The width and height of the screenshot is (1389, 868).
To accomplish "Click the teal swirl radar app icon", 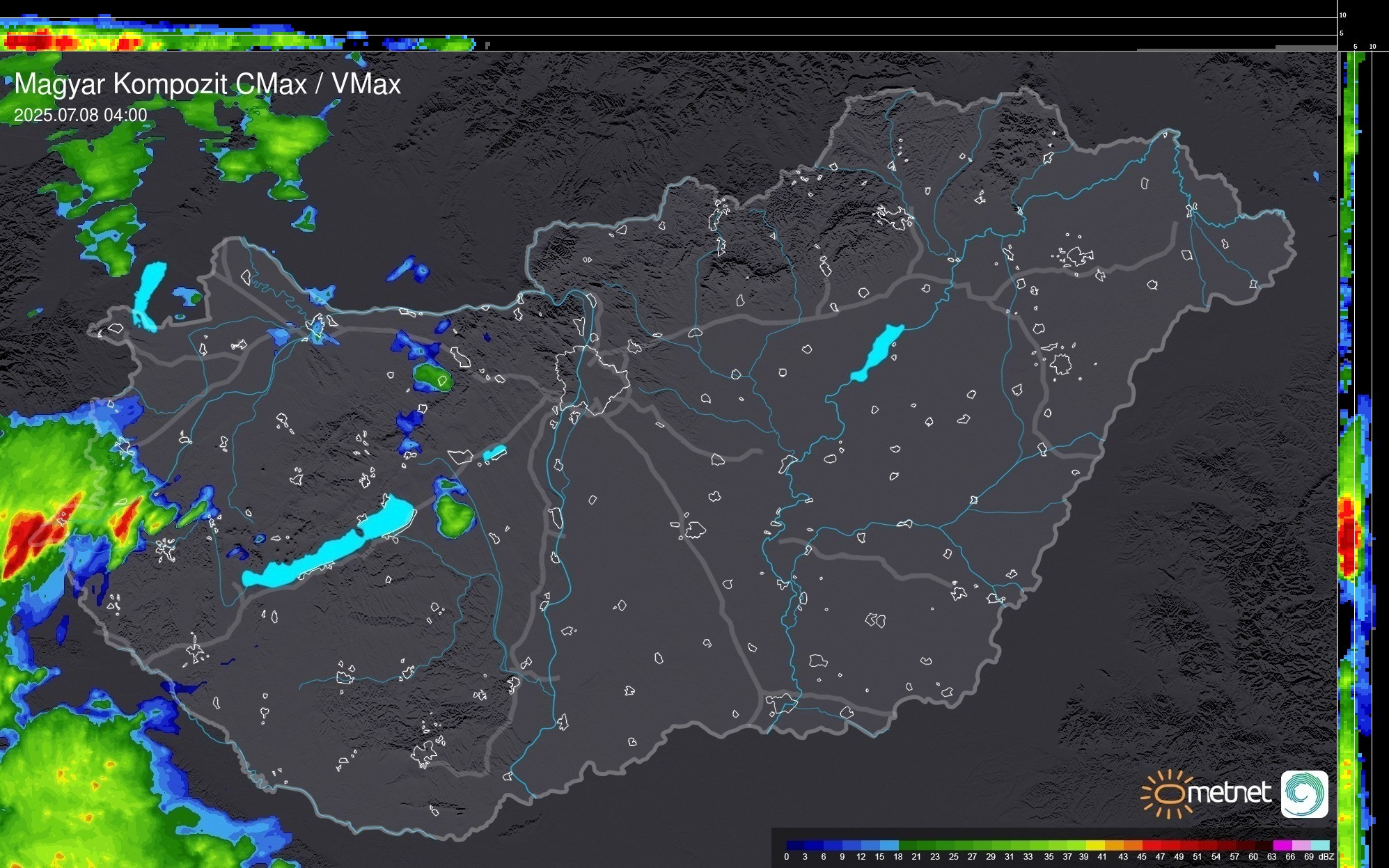I will point(1304,794).
